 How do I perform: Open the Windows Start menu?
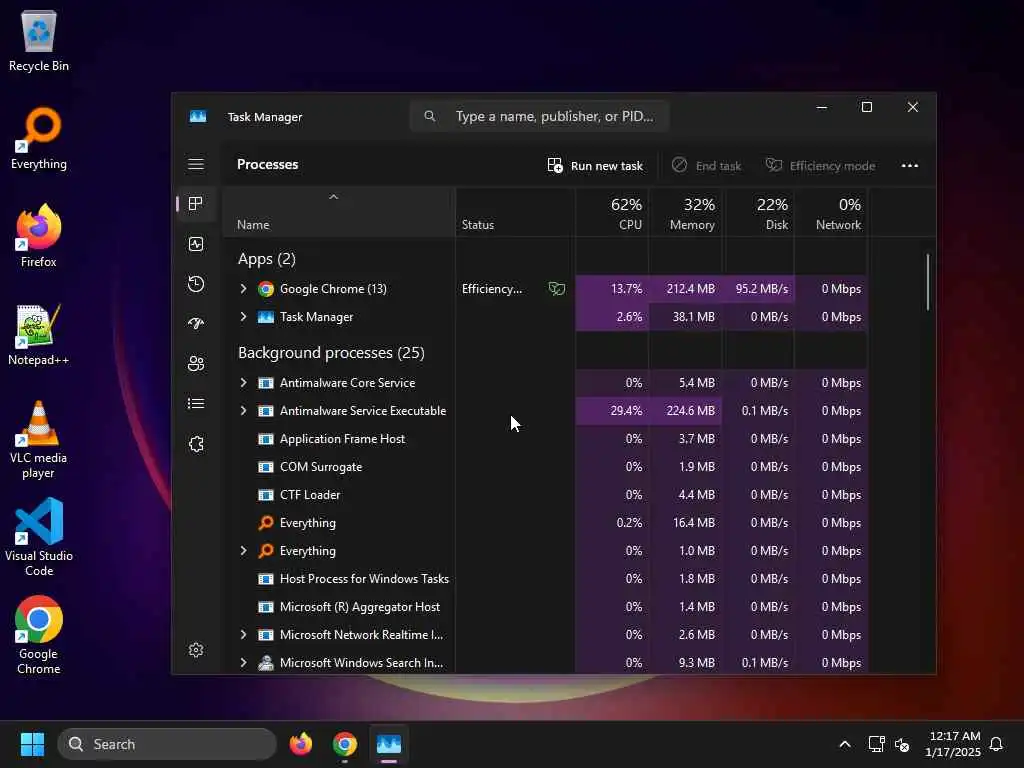[x=32, y=744]
